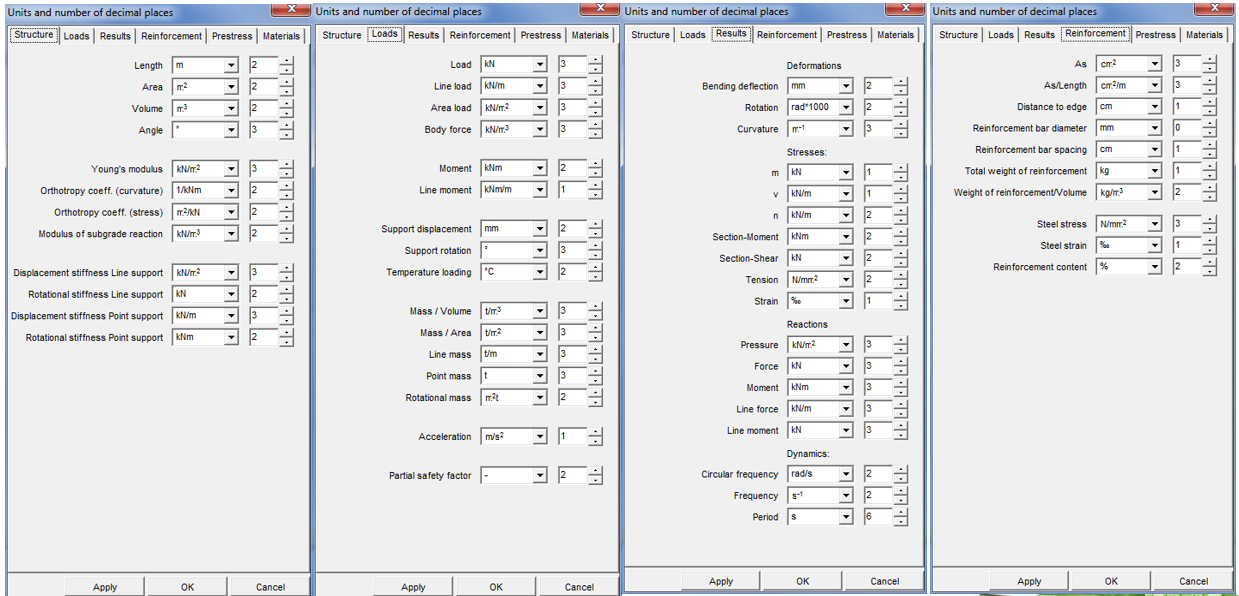1239x596 pixels.
Task: Click Apply in the Structure dialog
Action: pyautogui.click(x=105, y=587)
